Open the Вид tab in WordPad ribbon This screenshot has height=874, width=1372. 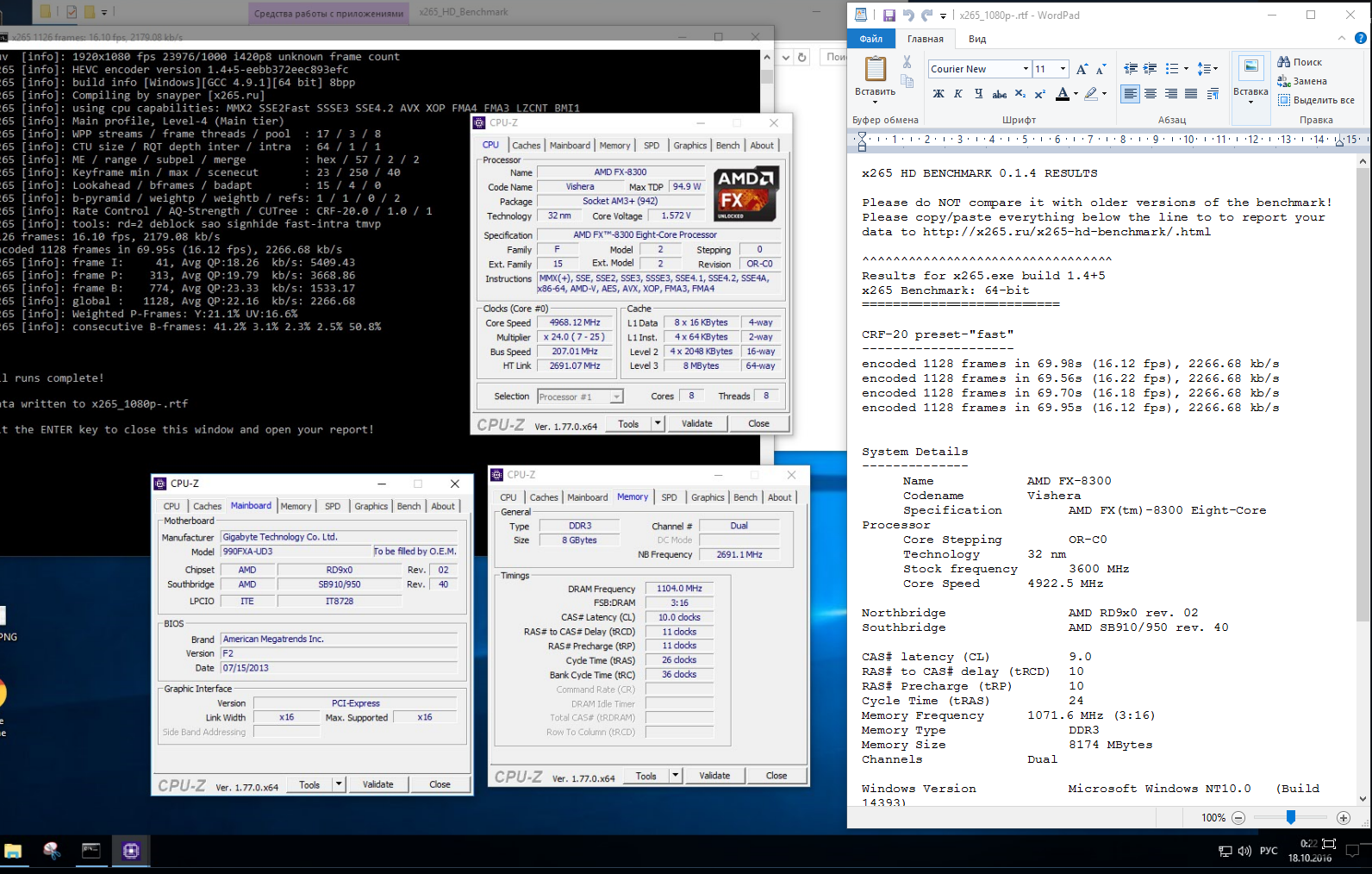pyautogui.click(x=977, y=39)
